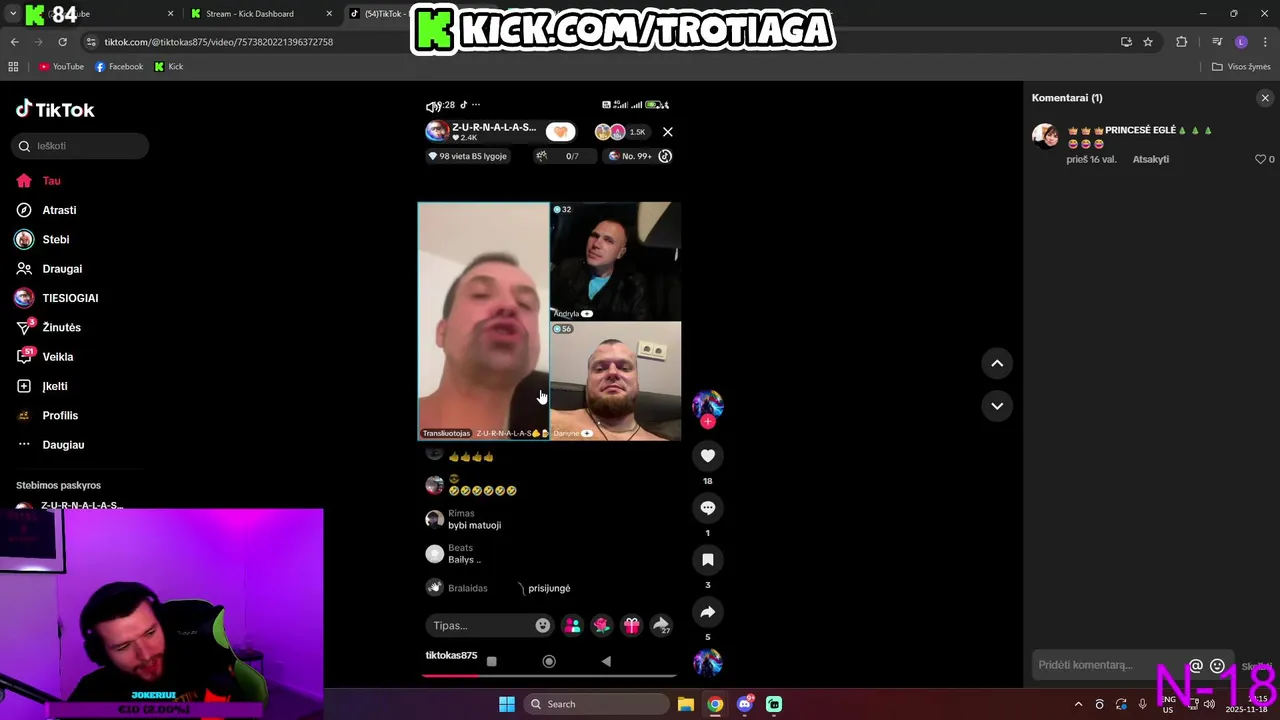
Task: Click Atsakyti to reply to comment
Action: pos(1150,159)
